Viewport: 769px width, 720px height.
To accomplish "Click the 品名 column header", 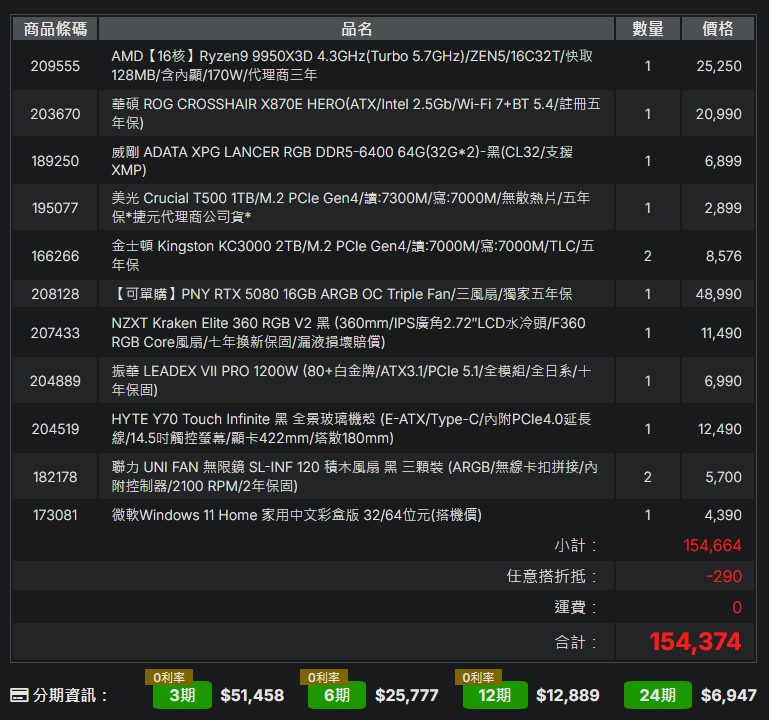I will [x=357, y=29].
